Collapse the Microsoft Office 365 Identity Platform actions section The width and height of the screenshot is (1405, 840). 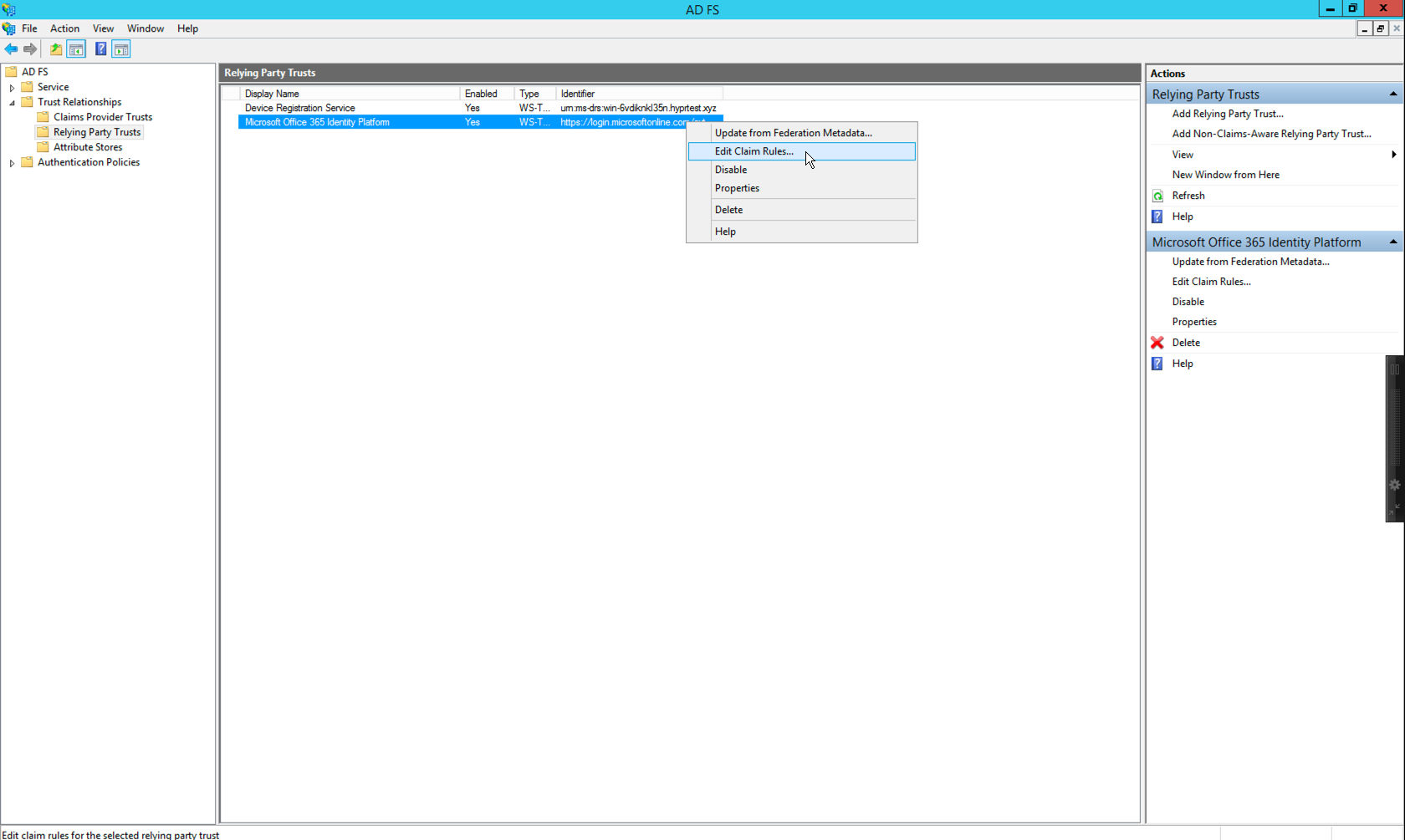1393,242
